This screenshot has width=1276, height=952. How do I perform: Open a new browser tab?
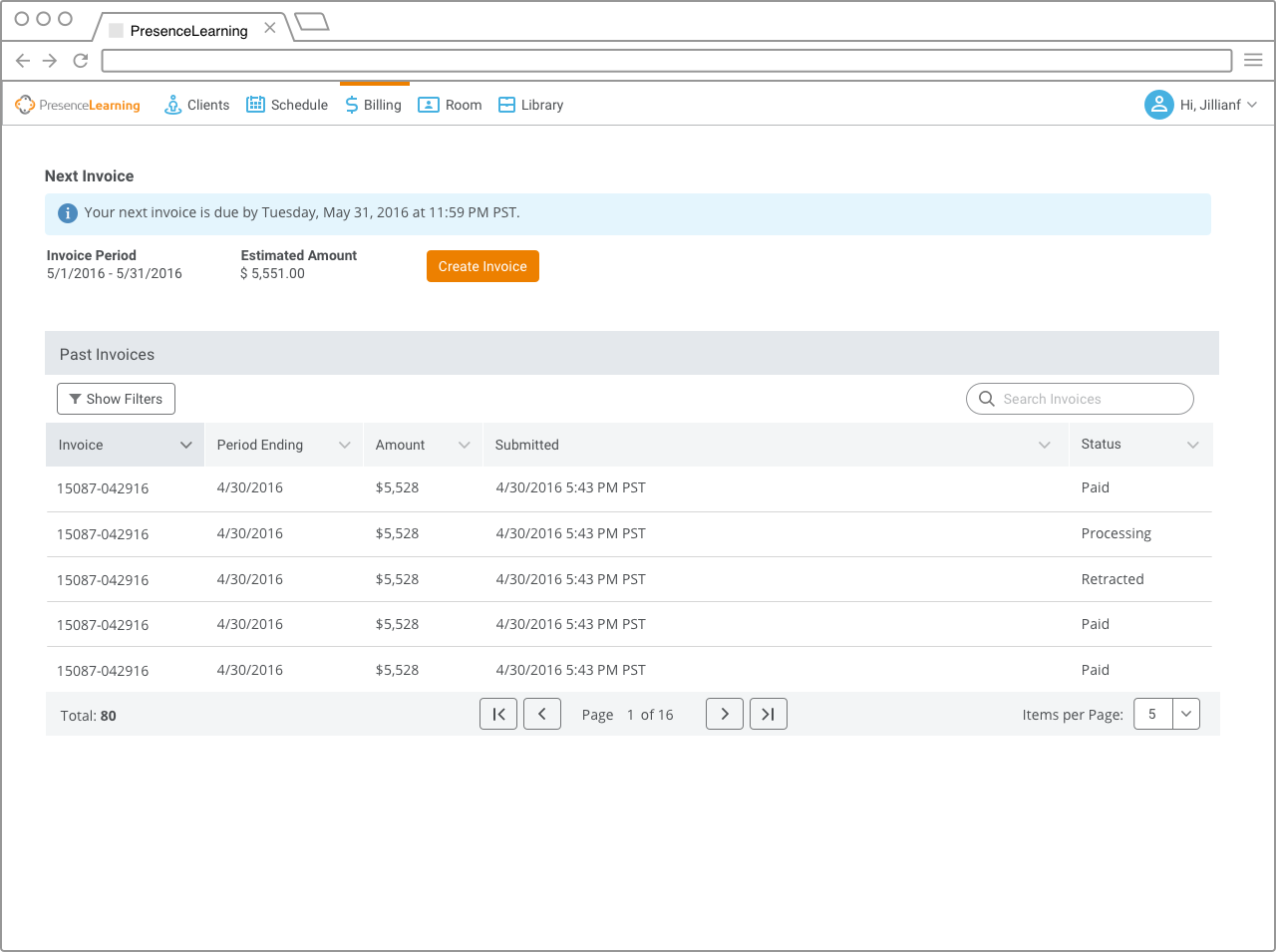pyautogui.click(x=312, y=22)
